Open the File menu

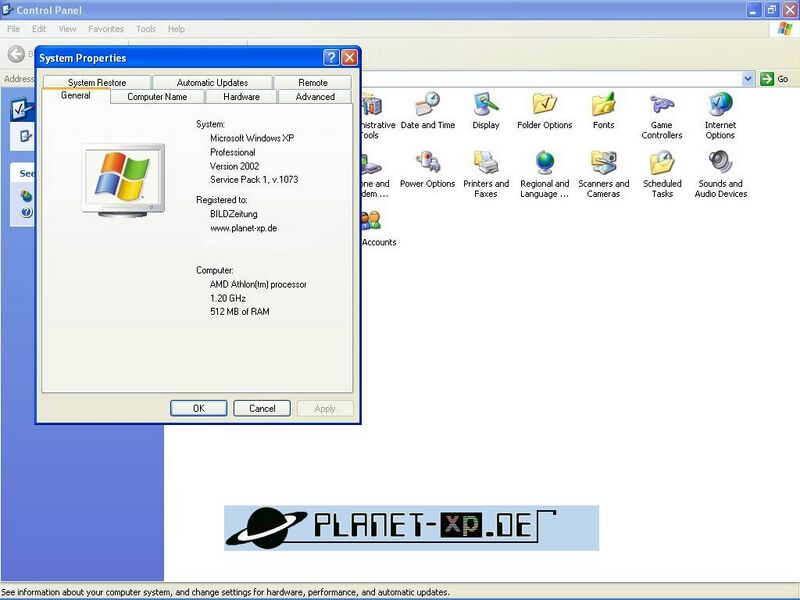(x=14, y=29)
